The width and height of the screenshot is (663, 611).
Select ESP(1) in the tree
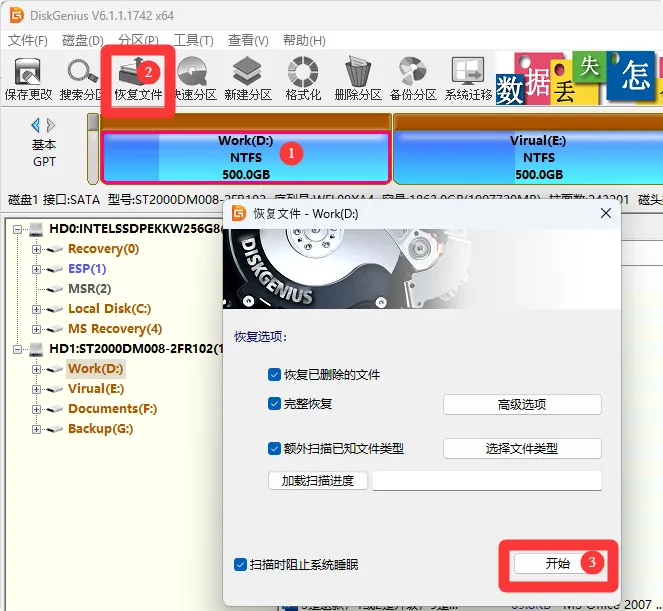(x=87, y=269)
